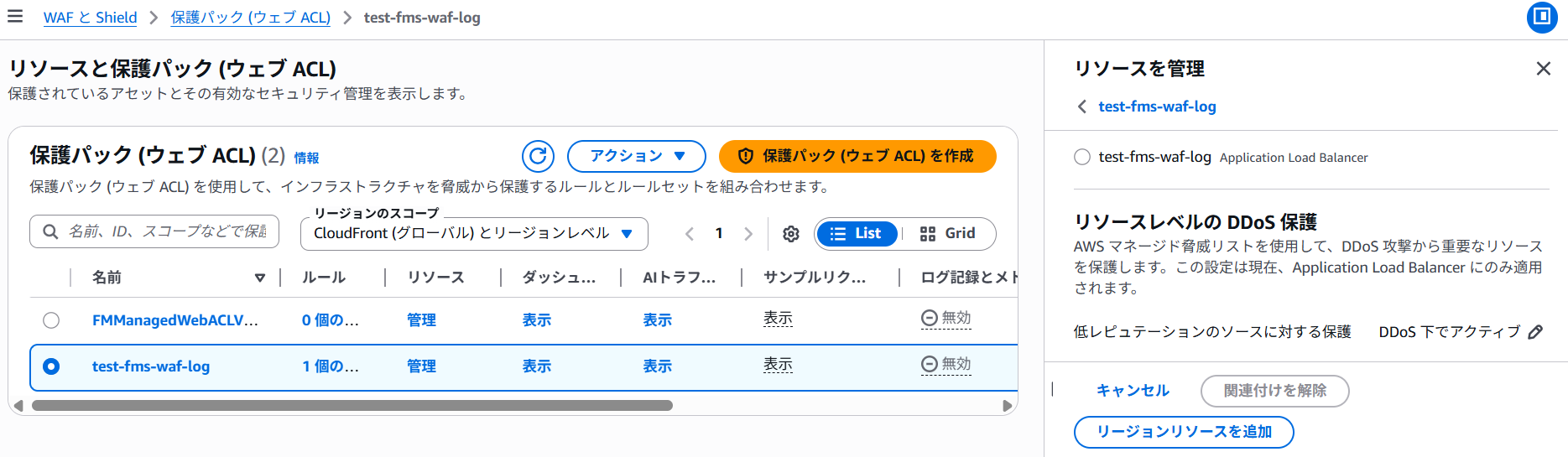Image resolution: width=1568 pixels, height=457 pixels.
Task: Open the アクション dropdown menu
Action: 636,156
